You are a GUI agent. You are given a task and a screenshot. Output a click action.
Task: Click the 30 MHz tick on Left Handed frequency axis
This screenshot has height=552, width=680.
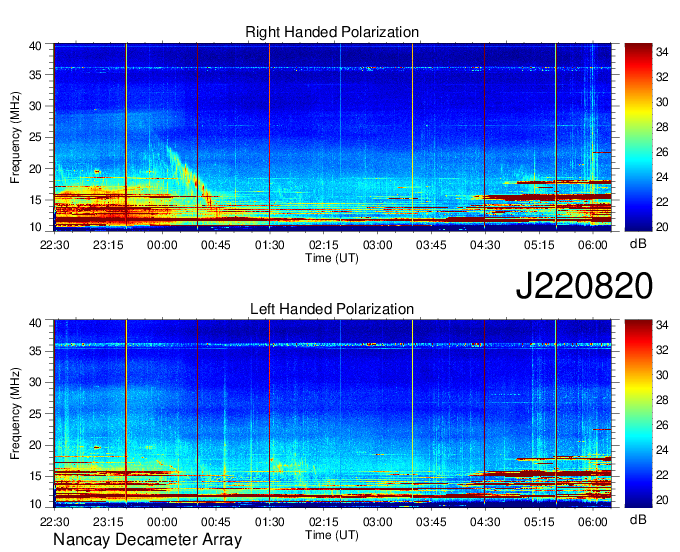[x=35, y=382]
